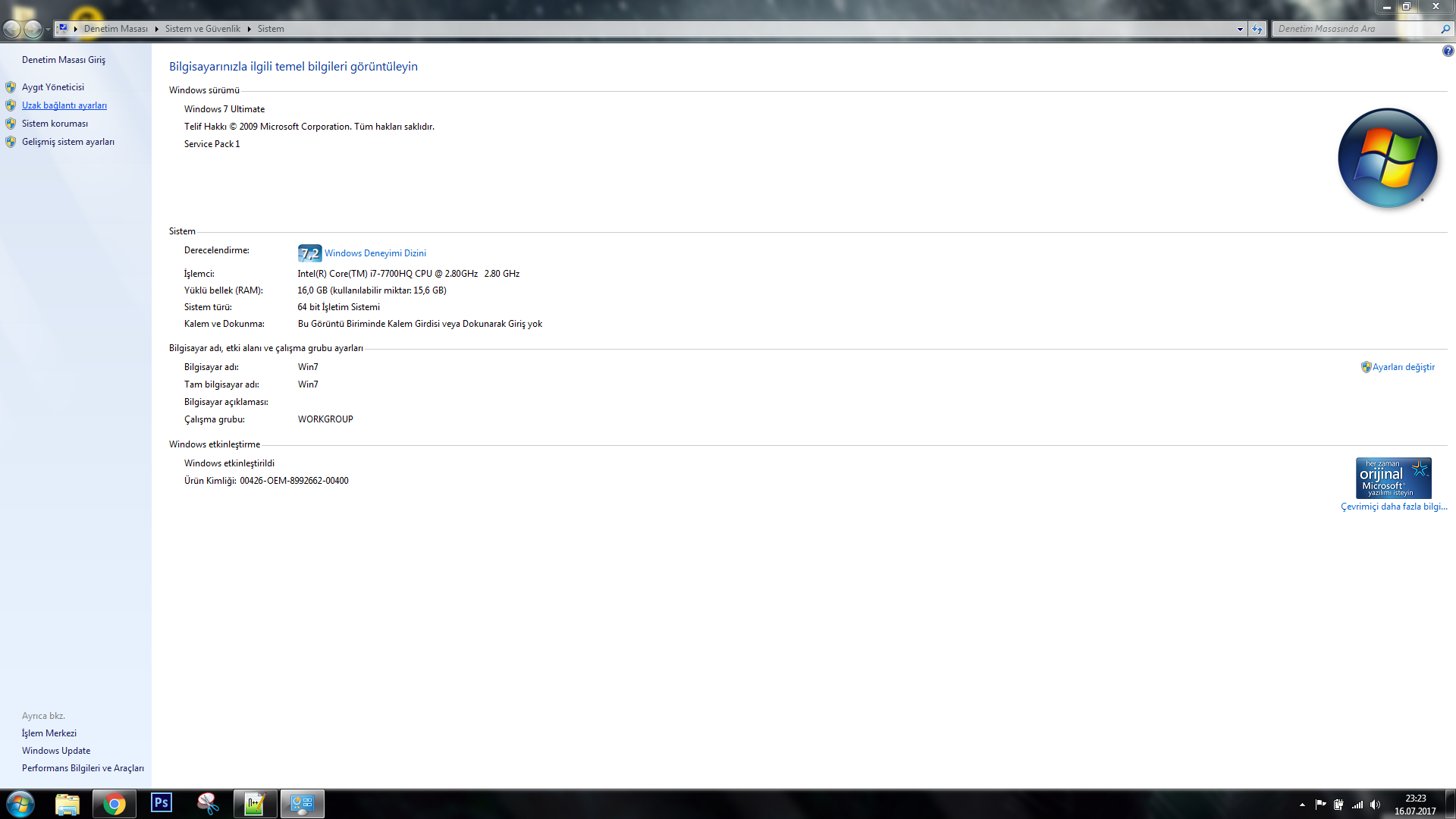1456x819 pixels.
Task: Click Service Pack 1 text
Action: pyautogui.click(x=212, y=144)
